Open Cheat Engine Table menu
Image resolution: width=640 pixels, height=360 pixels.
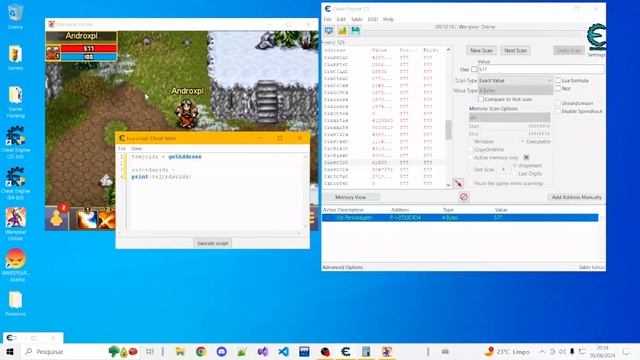[x=357, y=19]
